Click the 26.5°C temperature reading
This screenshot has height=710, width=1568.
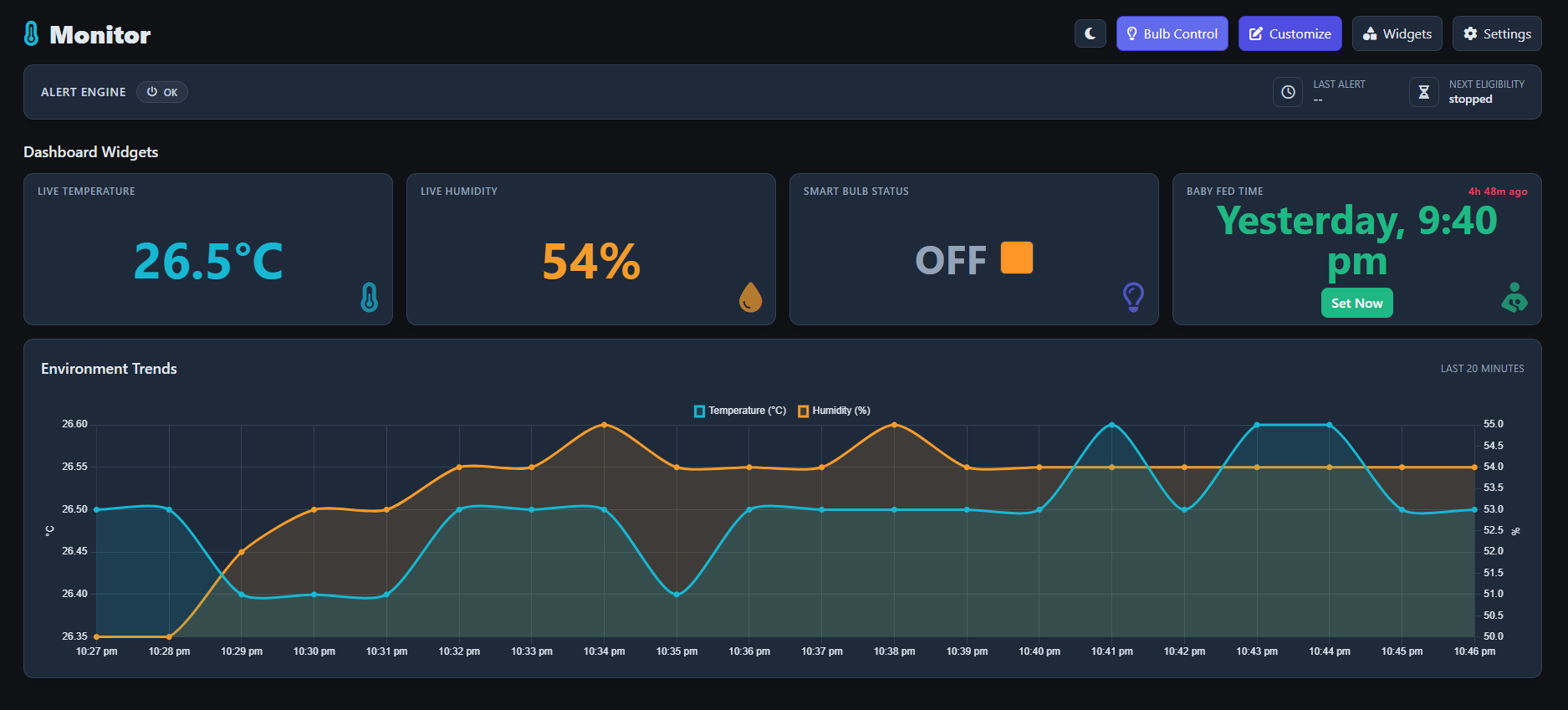coord(208,261)
